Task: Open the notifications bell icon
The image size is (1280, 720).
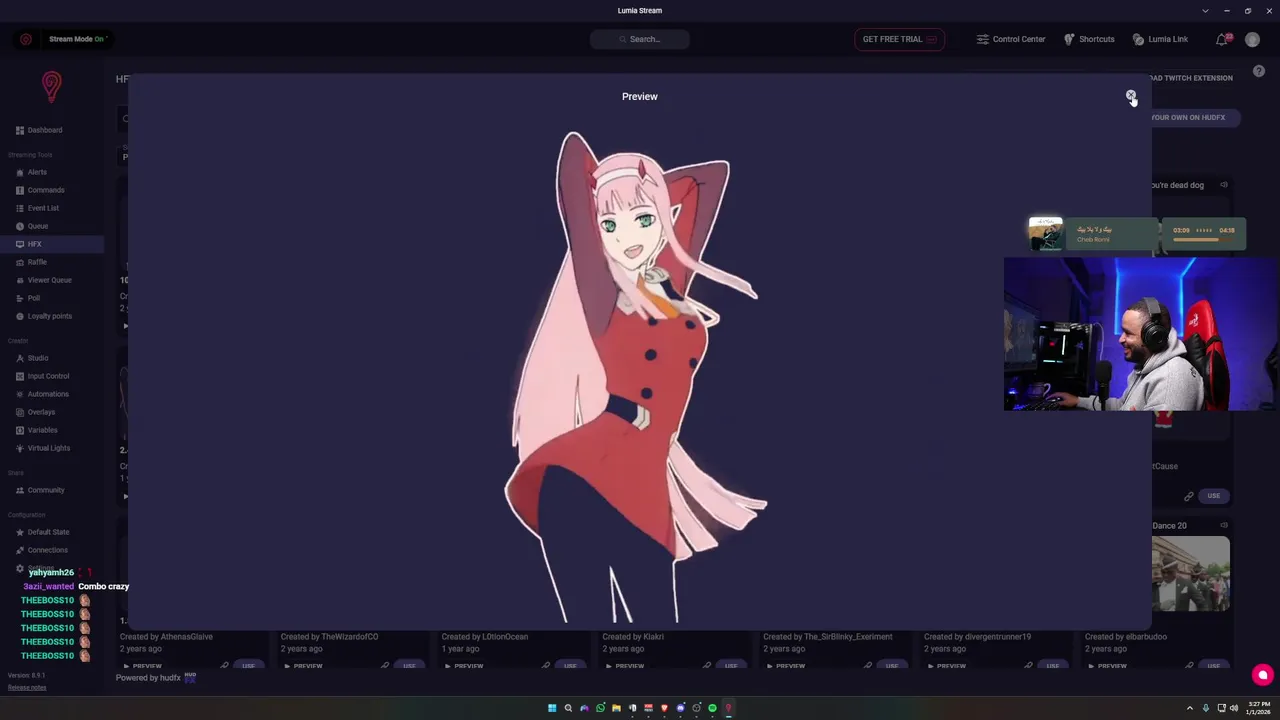Action: coord(1221,39)
